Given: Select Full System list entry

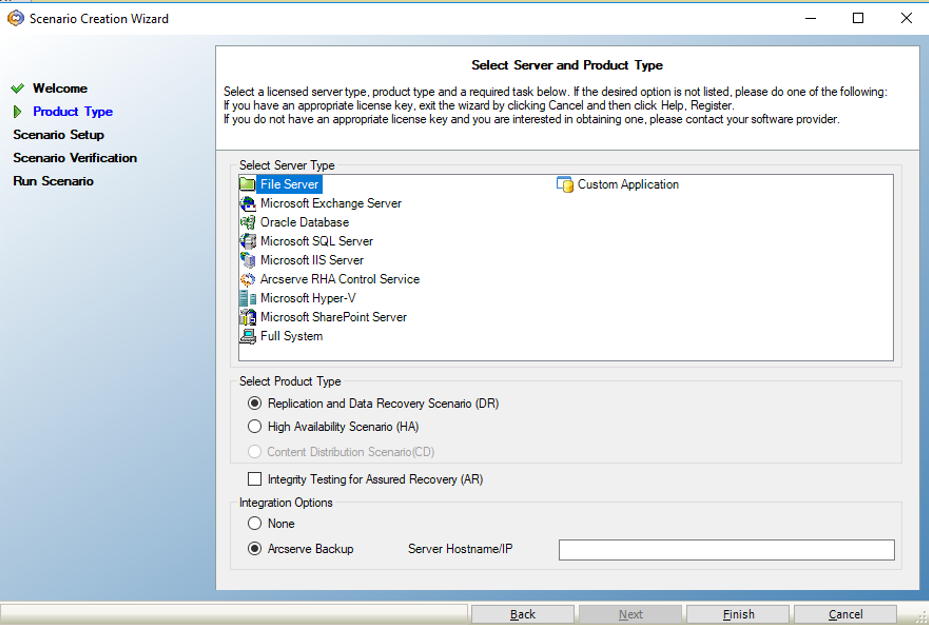Looking at the screenshot, I should tap(291, 336).
